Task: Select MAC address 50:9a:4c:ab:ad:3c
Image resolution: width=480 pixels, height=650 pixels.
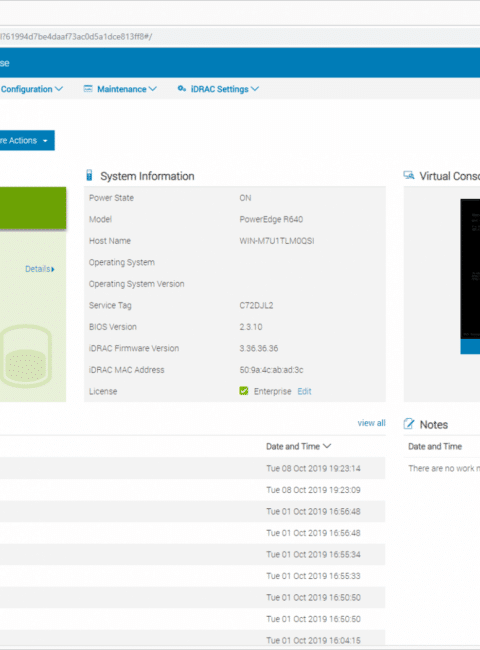Action: pos(271,370)
